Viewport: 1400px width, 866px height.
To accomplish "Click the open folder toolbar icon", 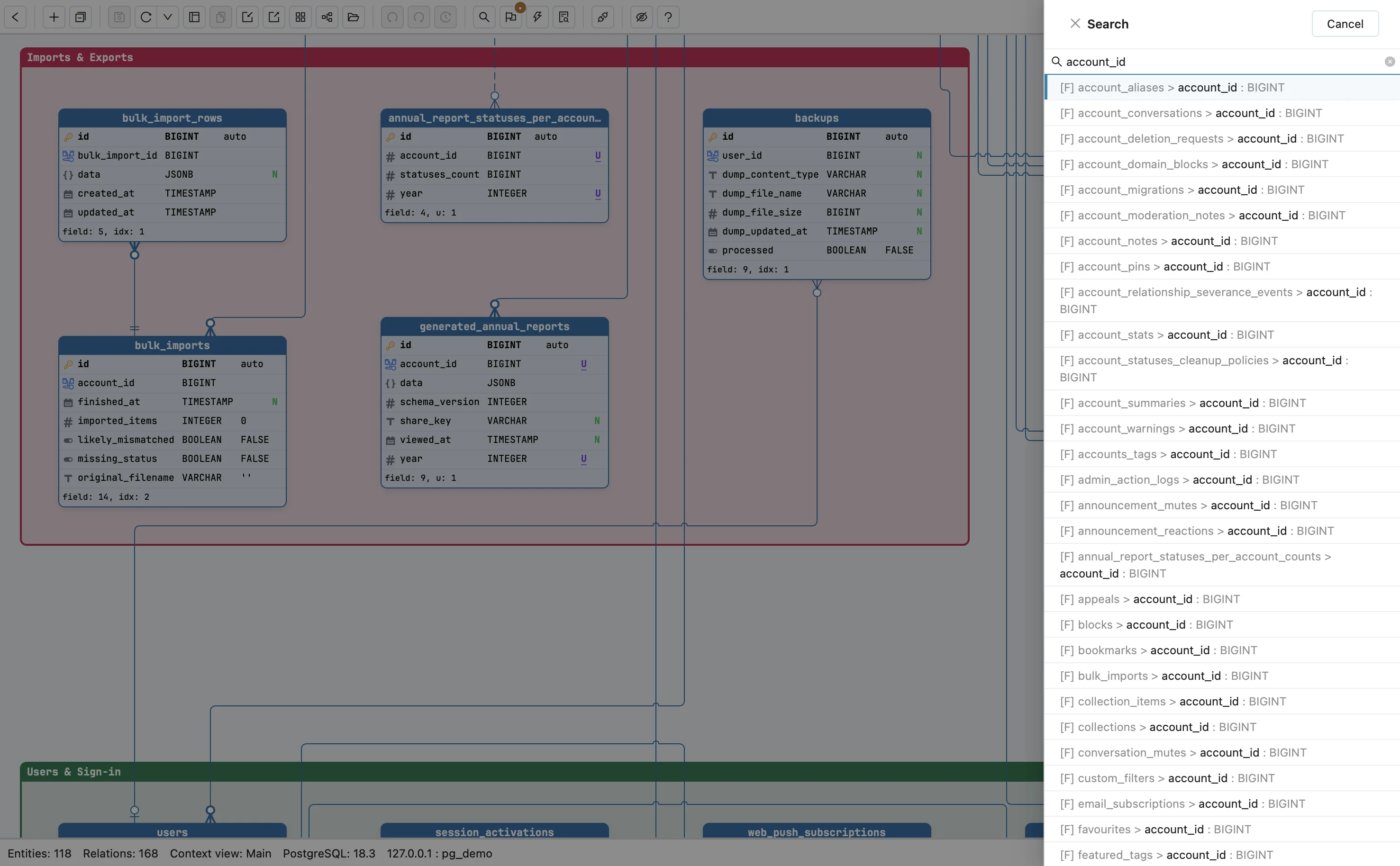I will (354, 17).
